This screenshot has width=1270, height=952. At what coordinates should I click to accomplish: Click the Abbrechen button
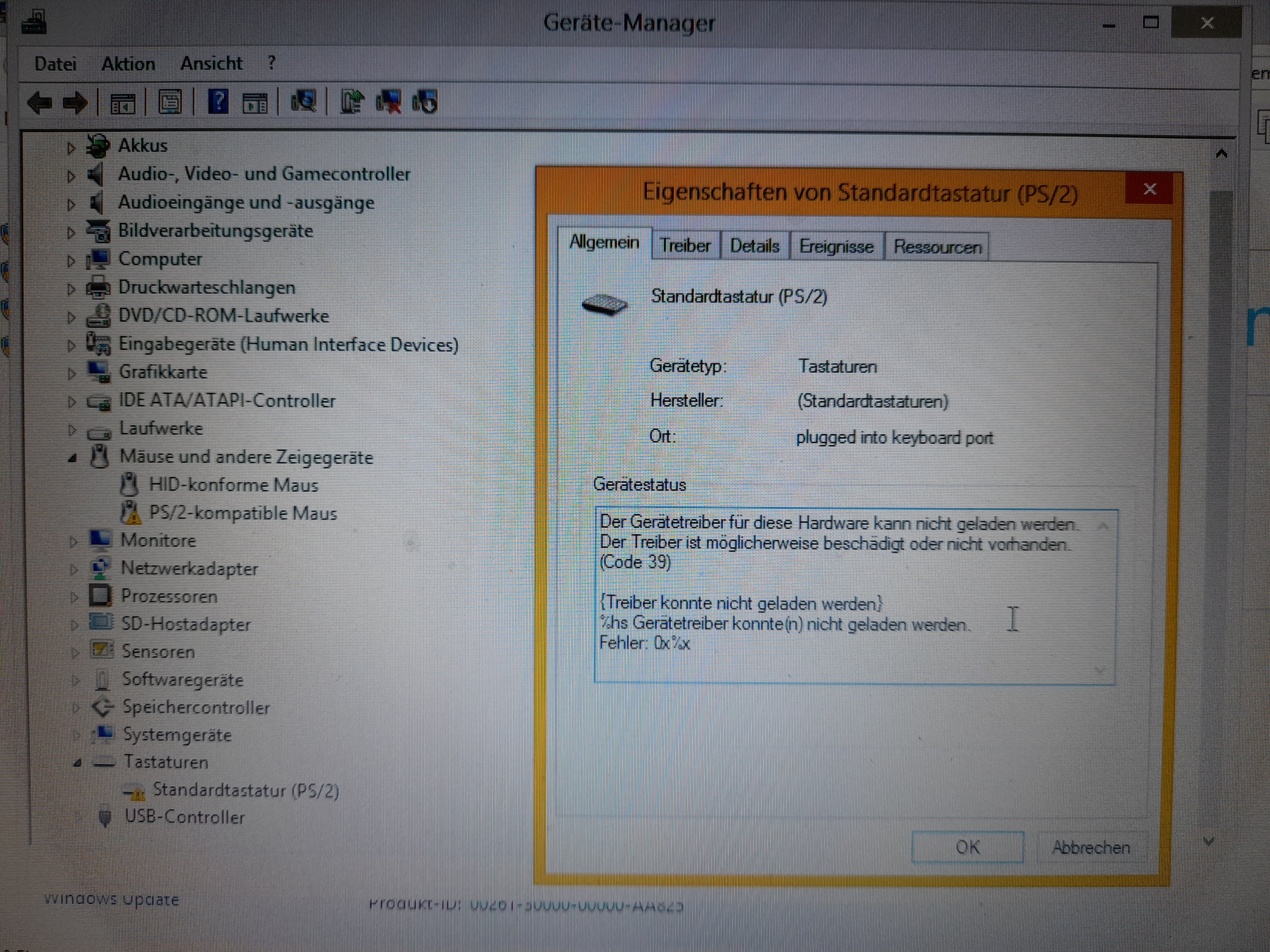pos(1090,847)
